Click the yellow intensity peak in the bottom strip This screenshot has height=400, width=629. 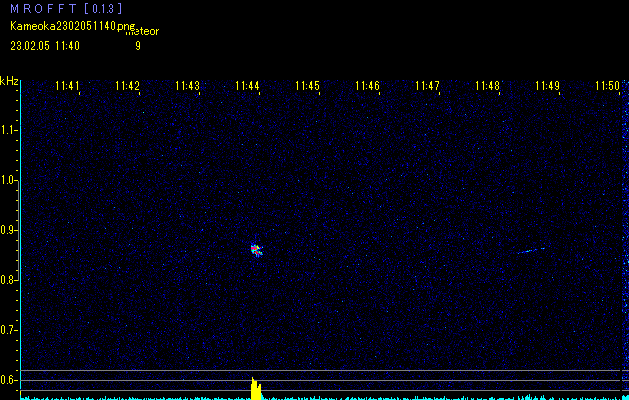tap(256, 389)
